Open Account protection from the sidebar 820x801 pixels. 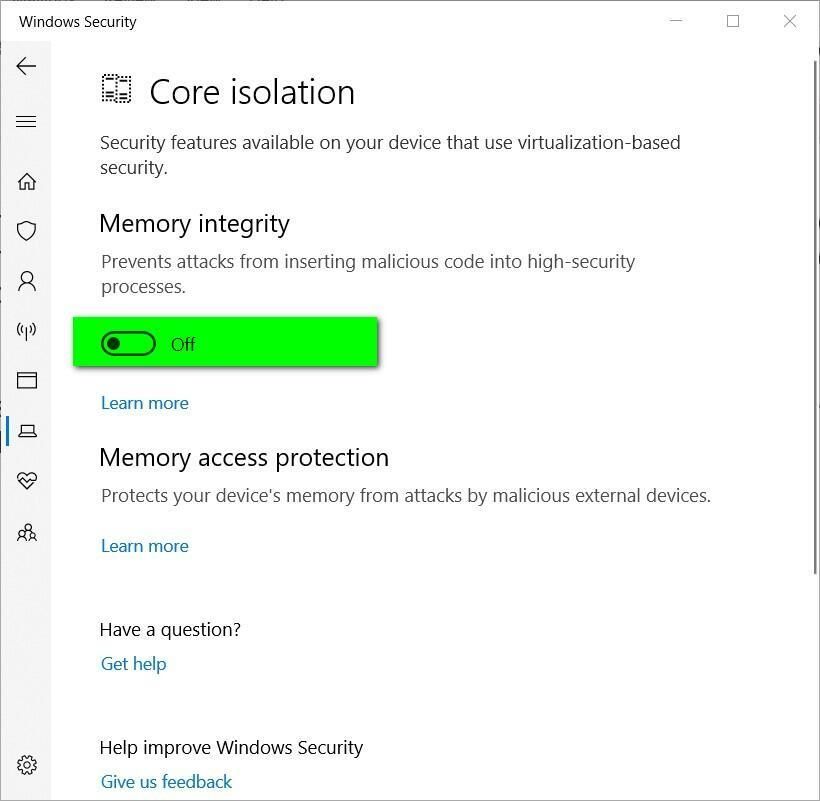[x=26, y=281]
